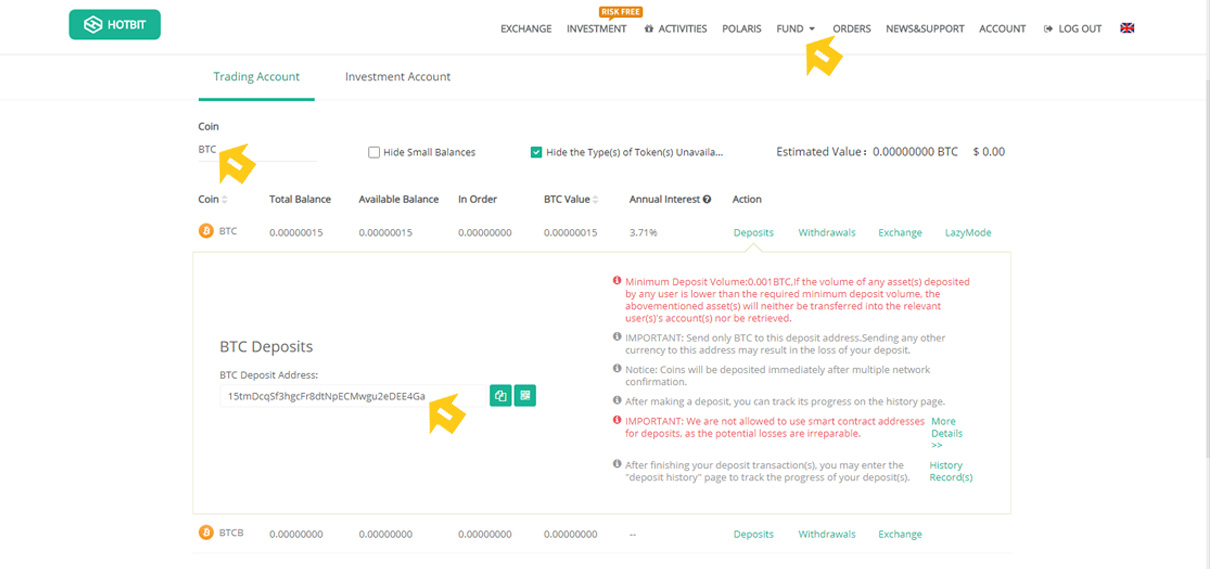Open POLARIS from the navigation bar
Screen dimensions: 1210x569
(x=742, y=28)
